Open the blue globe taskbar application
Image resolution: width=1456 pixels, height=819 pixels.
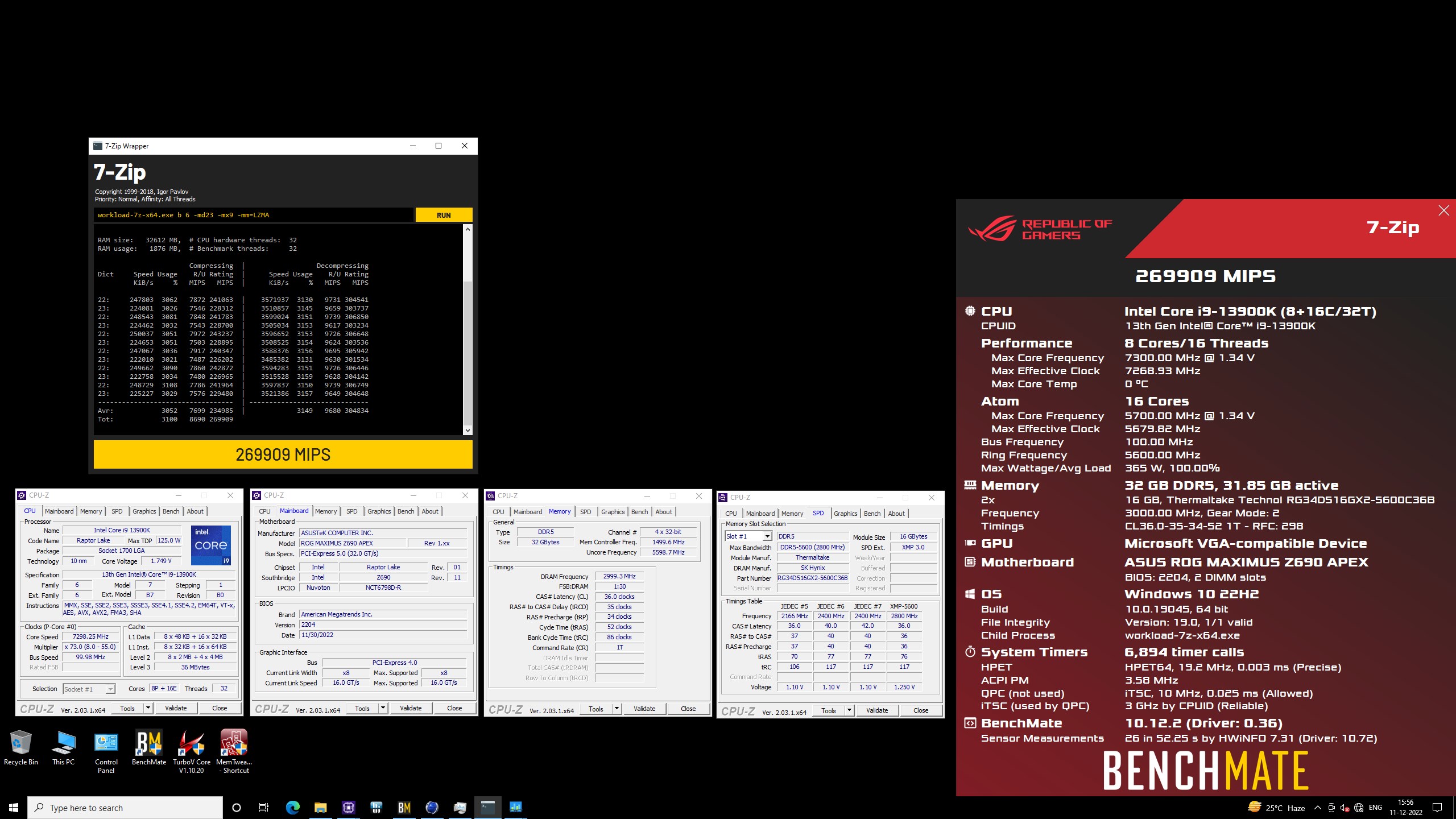point(432,808)
